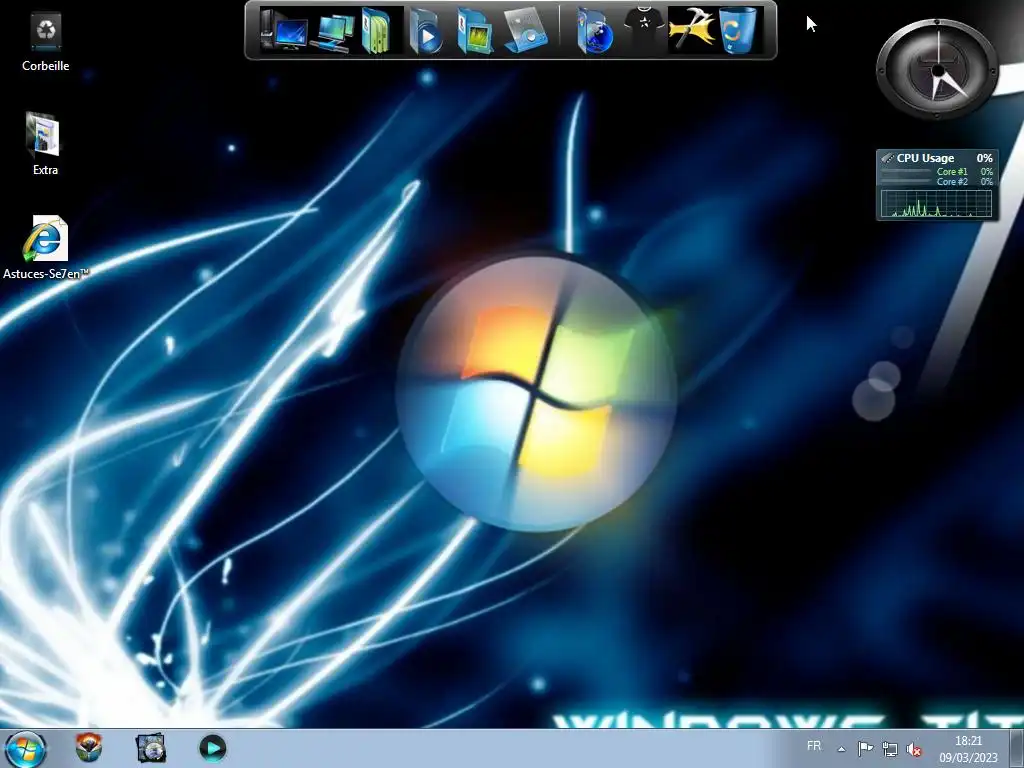This screenshot has height=768, width=1024.
Task: Open the hammer and wrench tools icon
Action: 691,30
